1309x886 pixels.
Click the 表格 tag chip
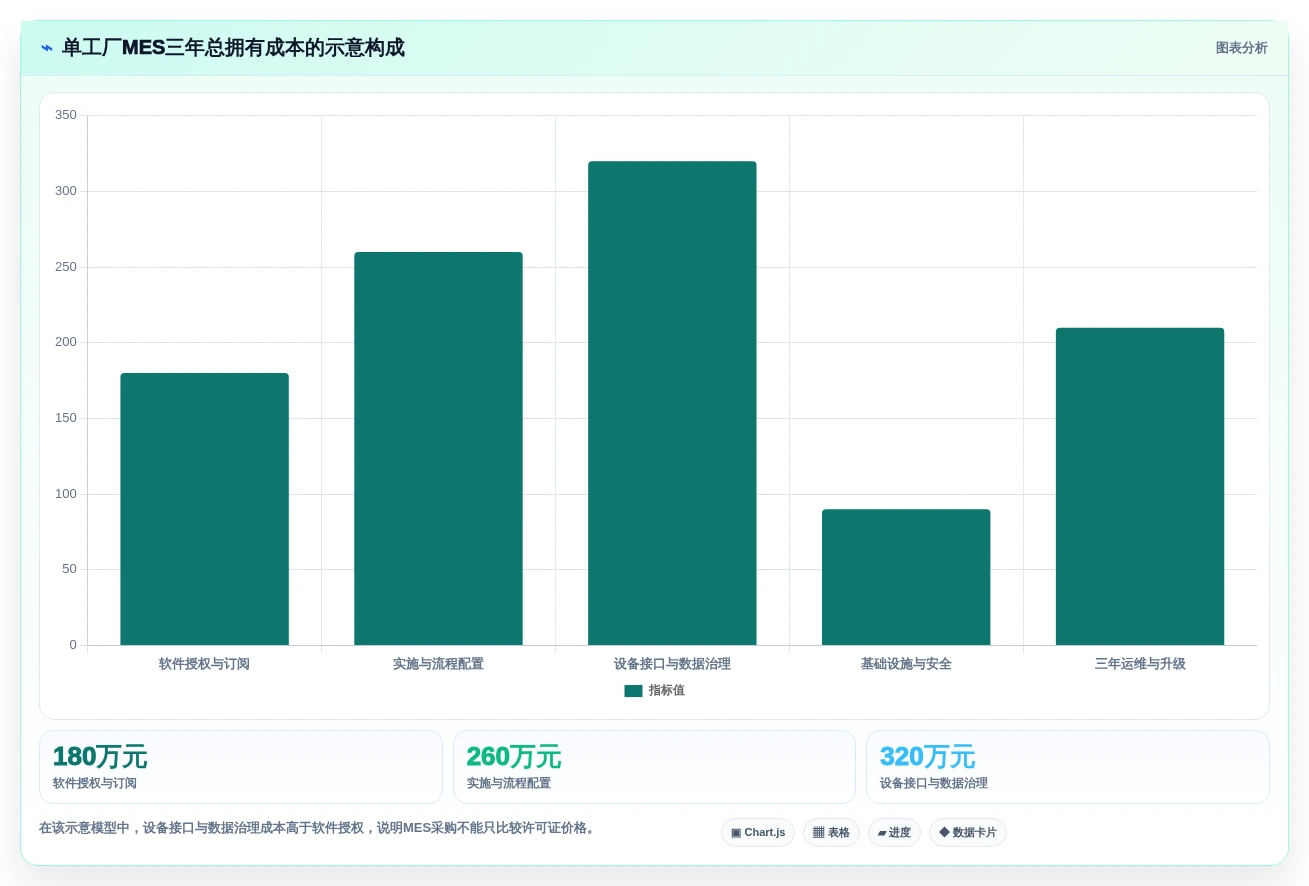click(x=831, y=833)
